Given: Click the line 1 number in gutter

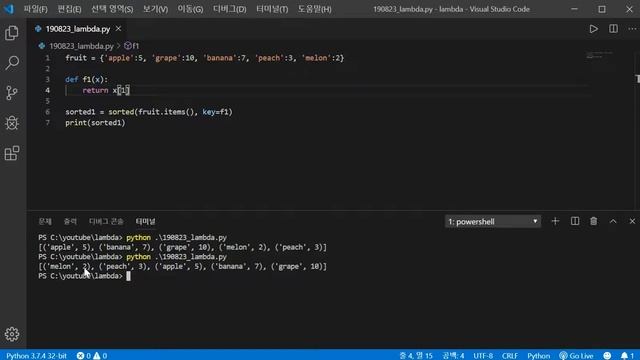Looking at the screenshot, I should click(47, 58).
